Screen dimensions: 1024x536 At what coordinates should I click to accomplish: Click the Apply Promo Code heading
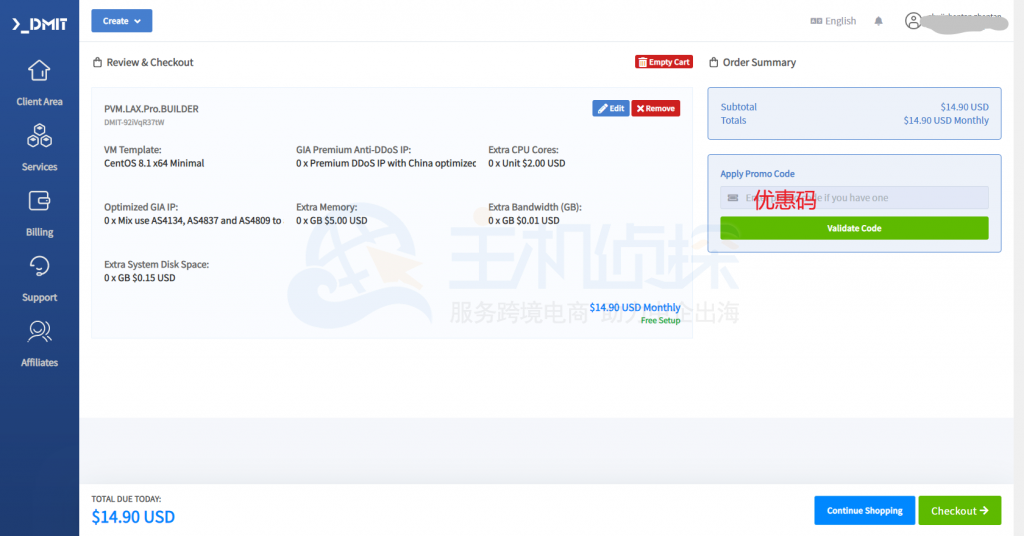pos(757,174)
